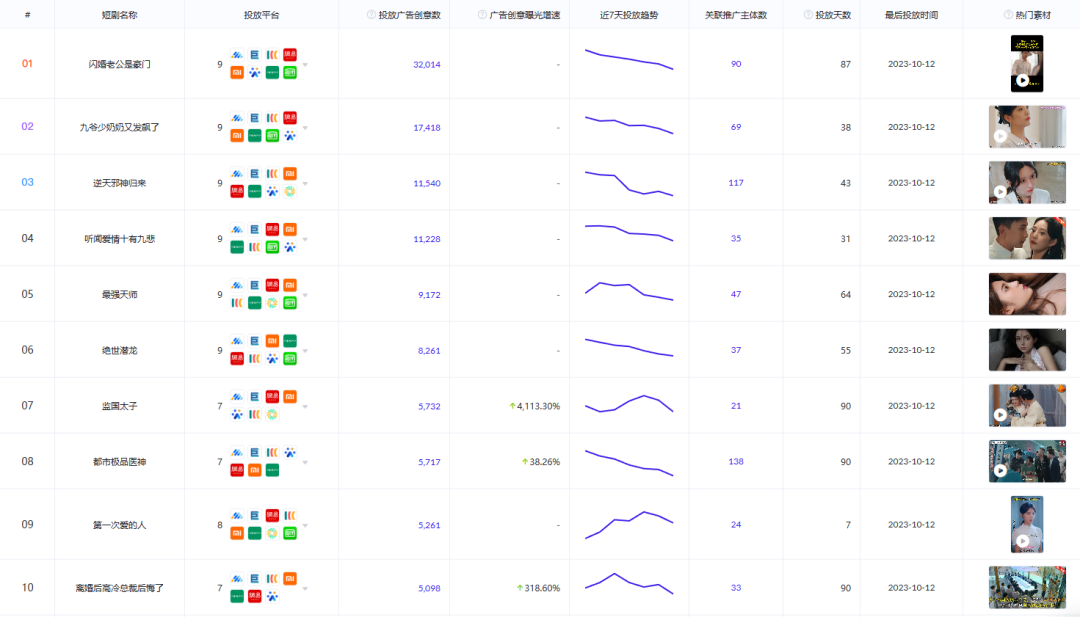
Task: Click the Baidu paw icon in row 08 都市极品医神
Action: click(x=290, y=452)
